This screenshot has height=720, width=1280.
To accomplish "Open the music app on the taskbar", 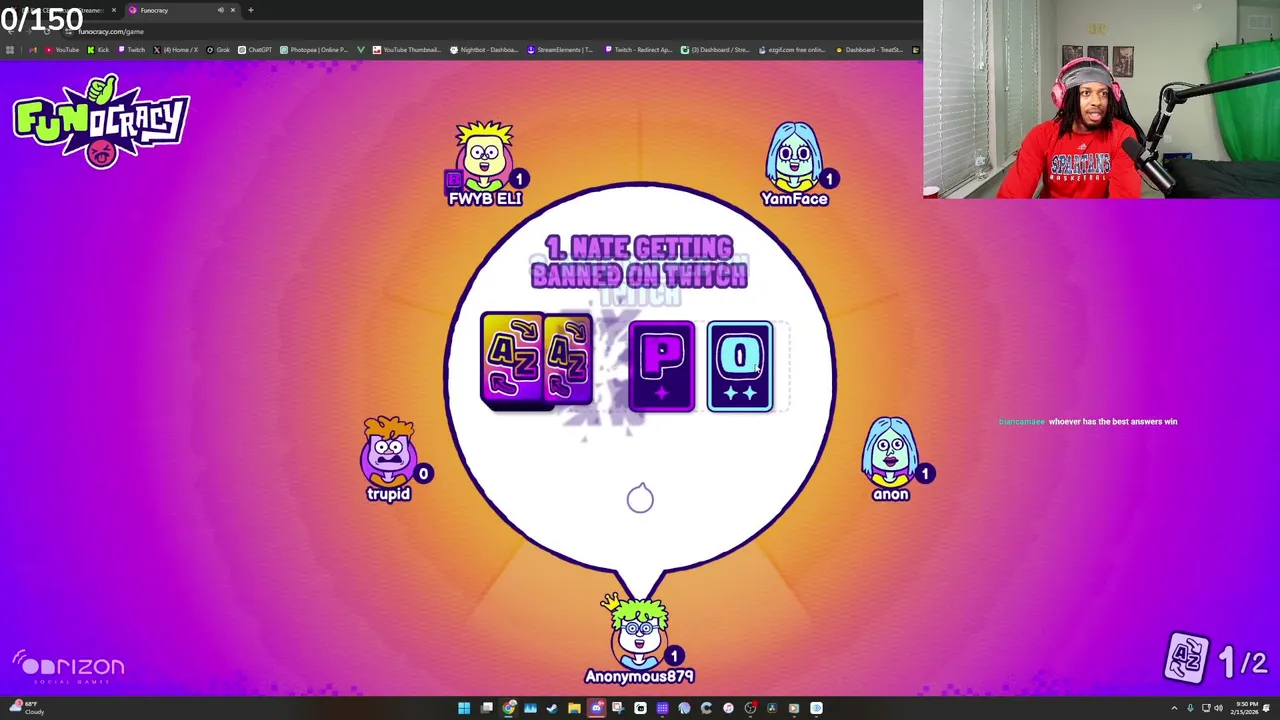I will click(x=728, y=708).
